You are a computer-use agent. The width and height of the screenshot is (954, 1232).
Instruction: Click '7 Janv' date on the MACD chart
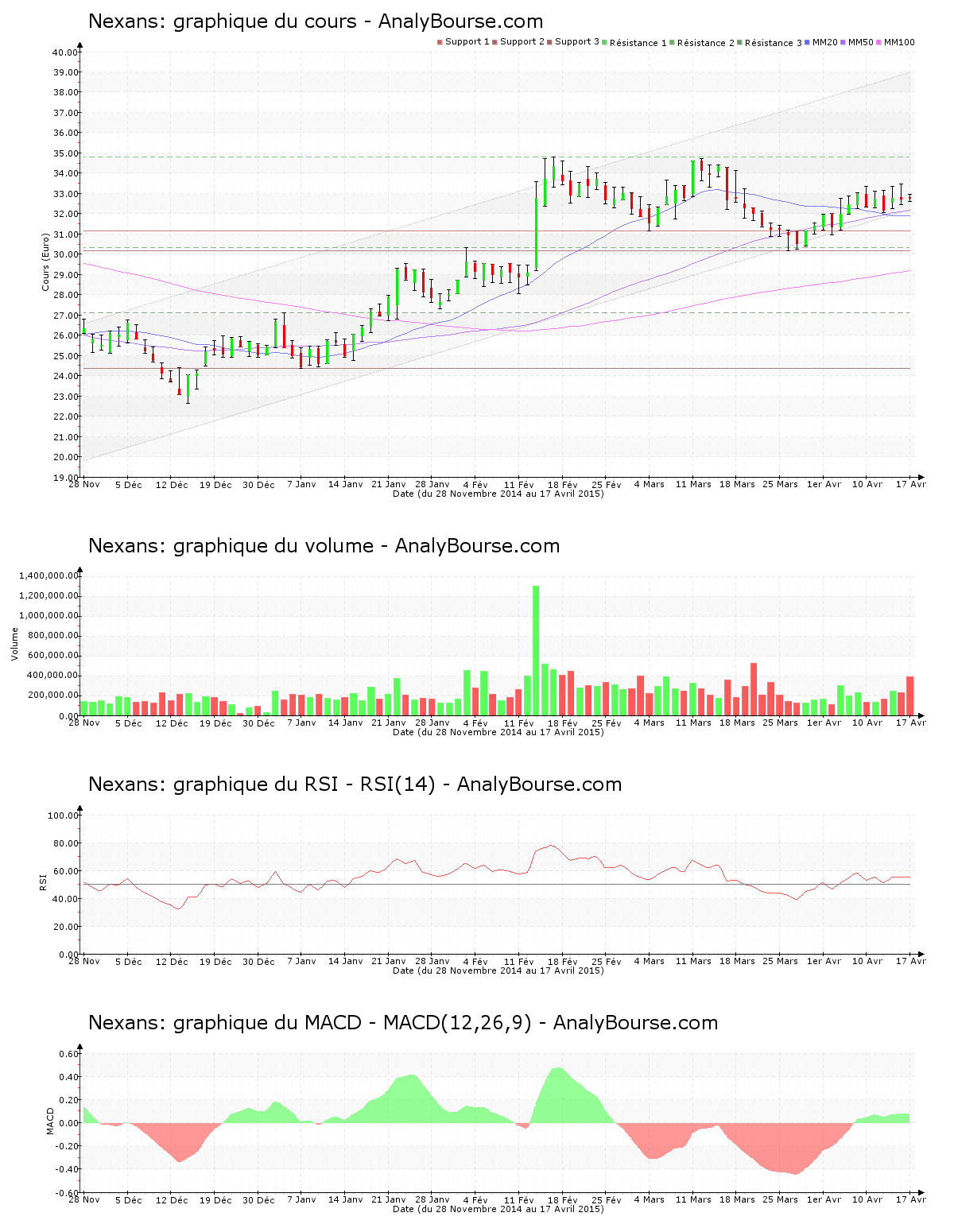coord(301,1199)
